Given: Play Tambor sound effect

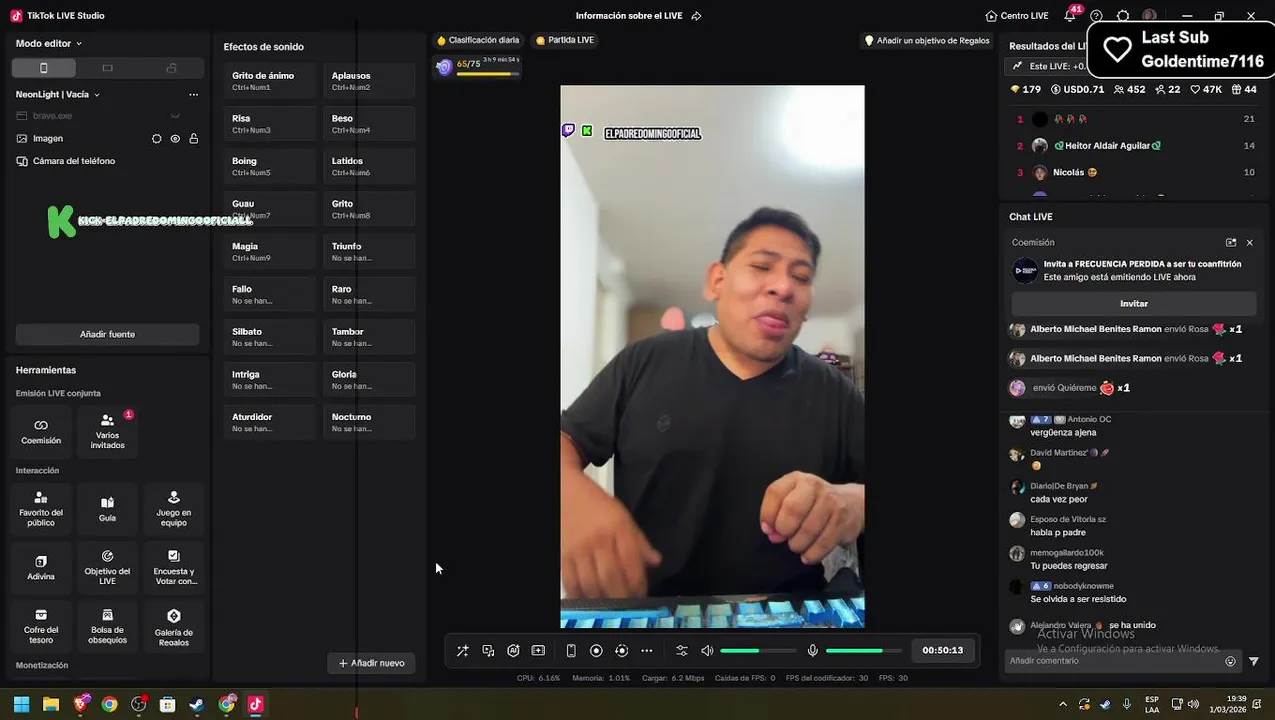Looking at the screenshot, I should 369,337.
